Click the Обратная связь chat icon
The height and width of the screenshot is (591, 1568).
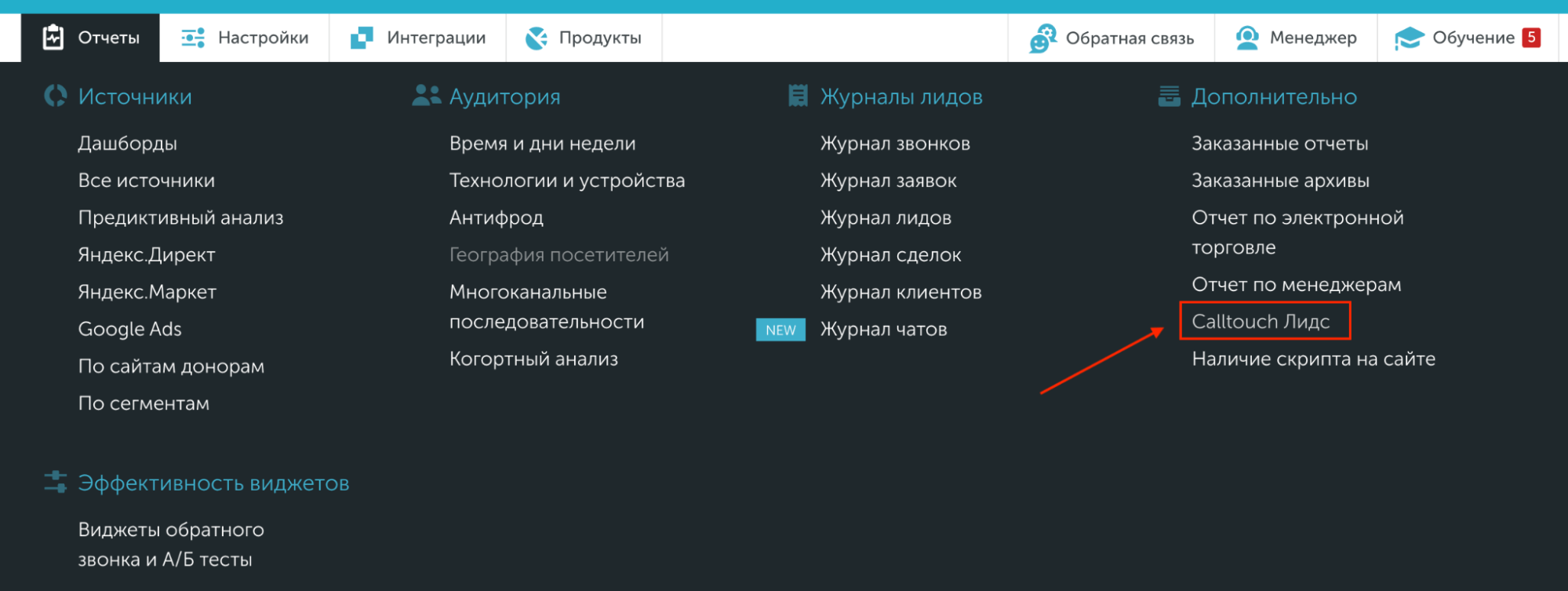1043,38
